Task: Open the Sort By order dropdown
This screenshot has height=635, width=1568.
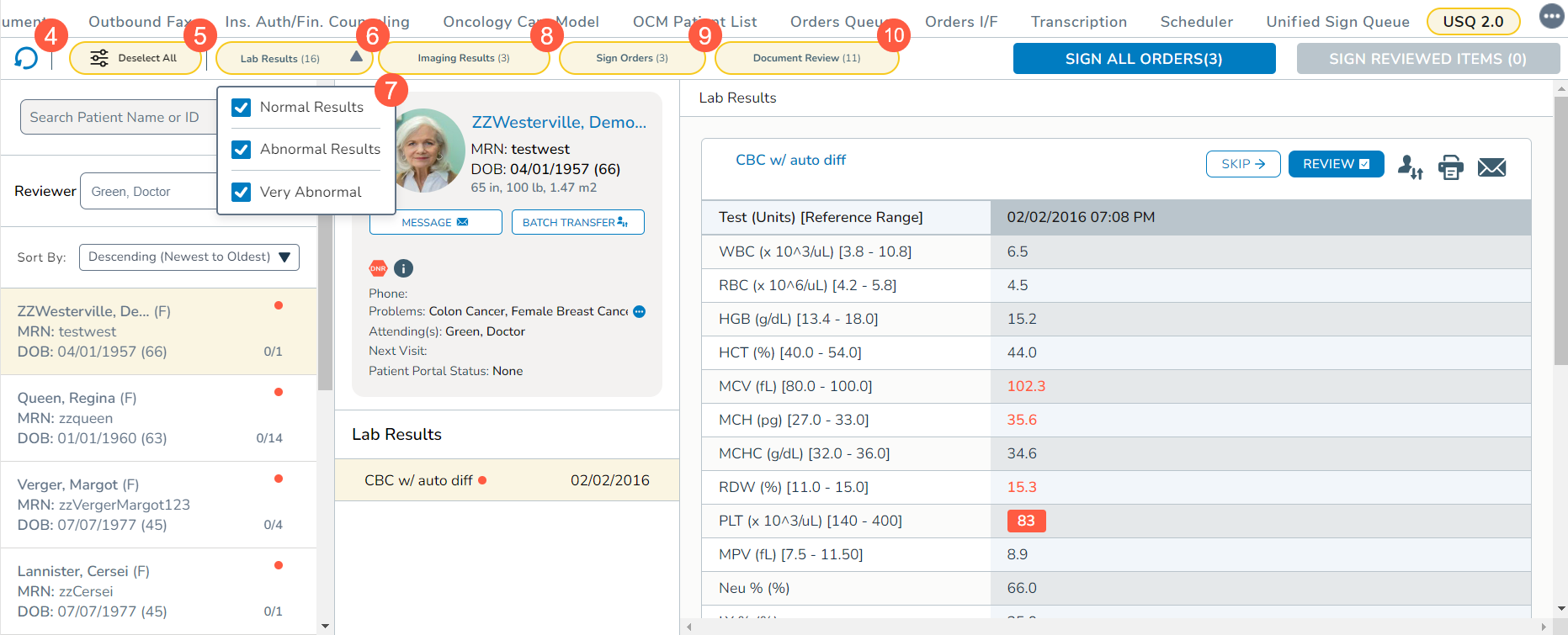Action: pos(189,257)
